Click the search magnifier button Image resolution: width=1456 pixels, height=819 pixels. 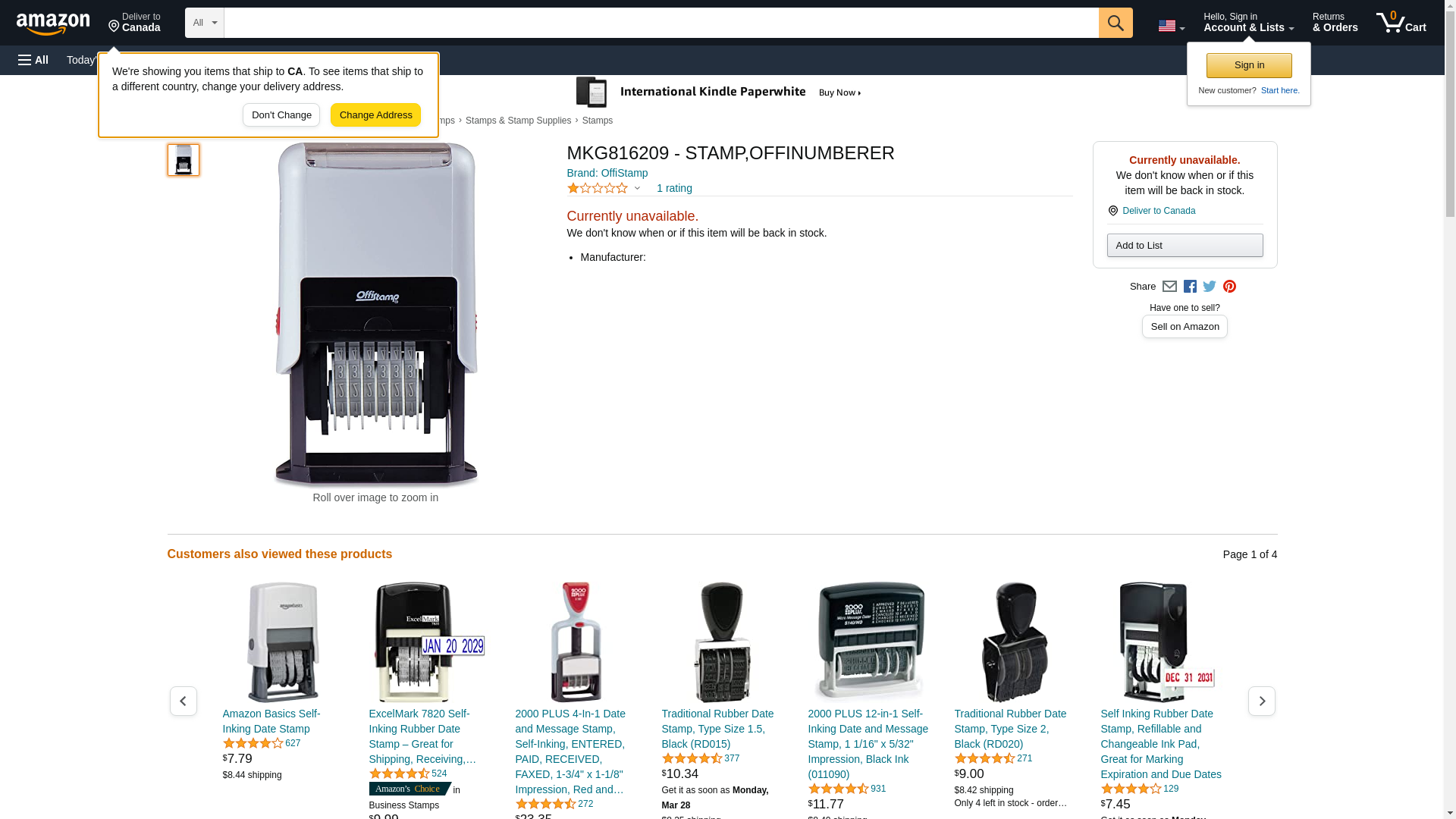pos(1116,23)
